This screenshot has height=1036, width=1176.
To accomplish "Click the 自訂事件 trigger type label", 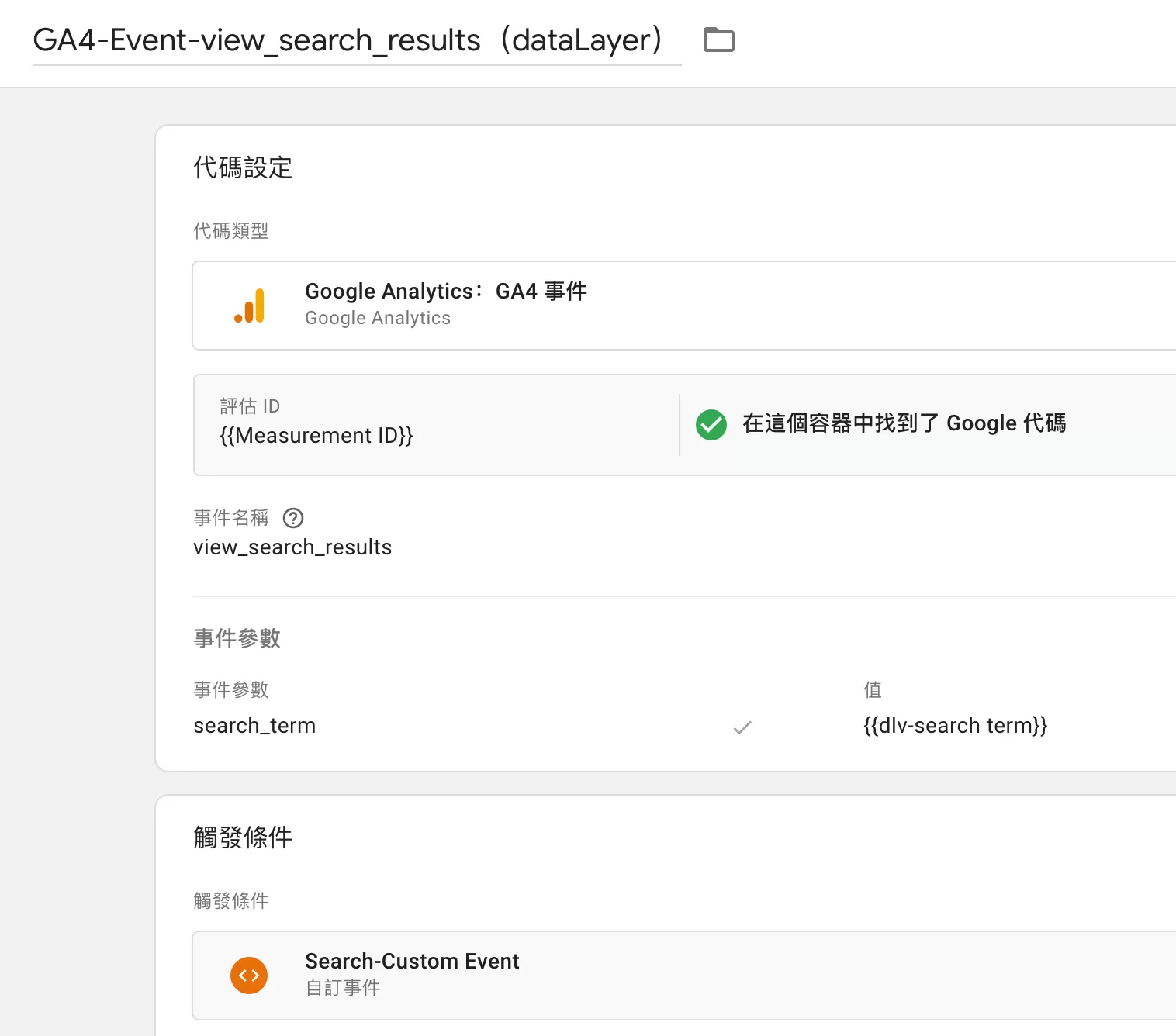I will (x=343, y=988).
